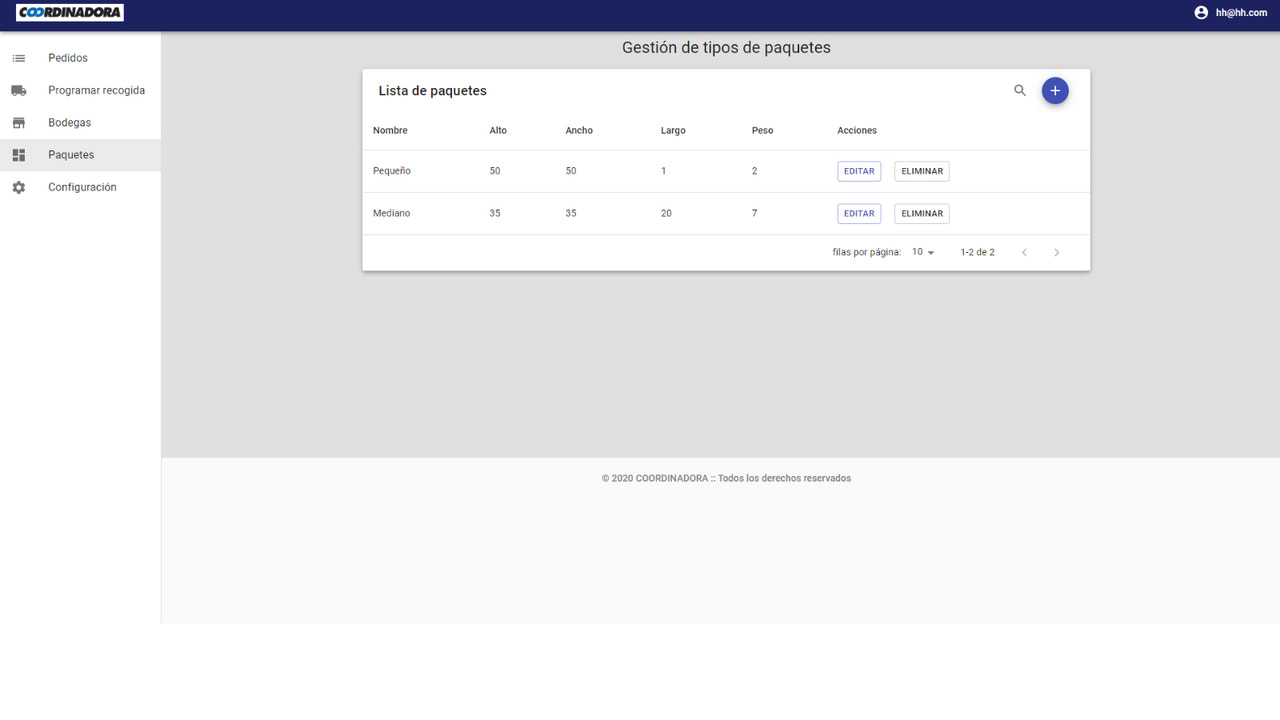The height and width of the screenshot is (720, 1280).
Task: Select the Pedidos list icon in sidebar
Action: 18,57
